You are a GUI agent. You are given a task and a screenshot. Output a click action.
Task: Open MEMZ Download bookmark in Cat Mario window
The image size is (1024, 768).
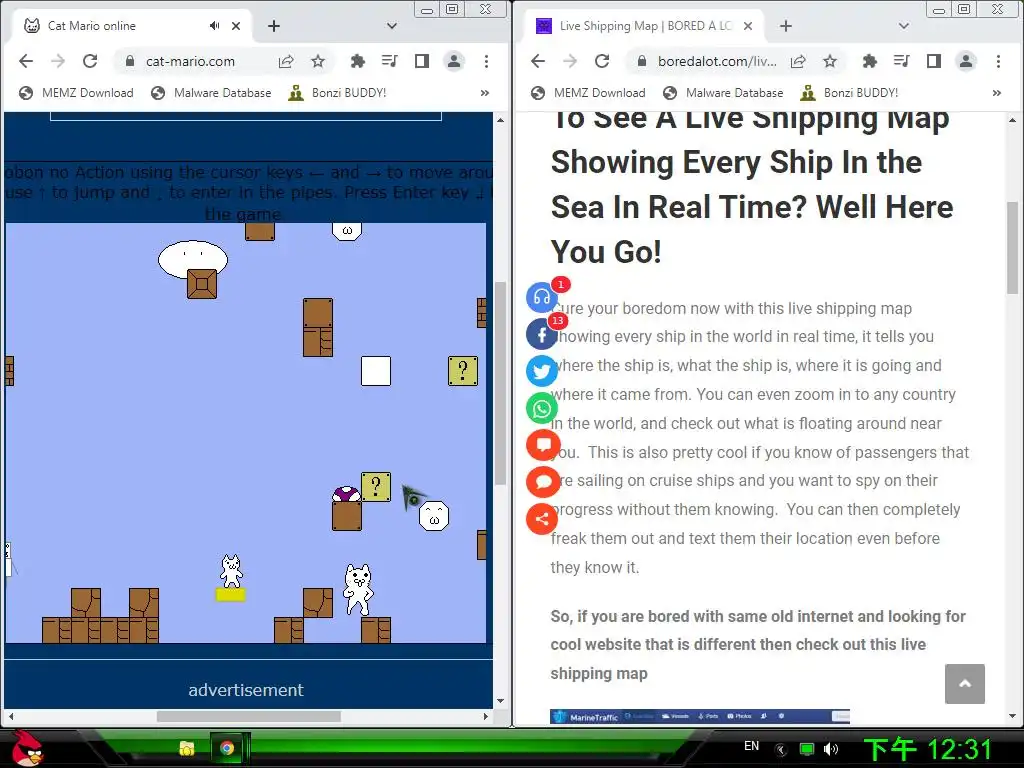coord(76,93)
